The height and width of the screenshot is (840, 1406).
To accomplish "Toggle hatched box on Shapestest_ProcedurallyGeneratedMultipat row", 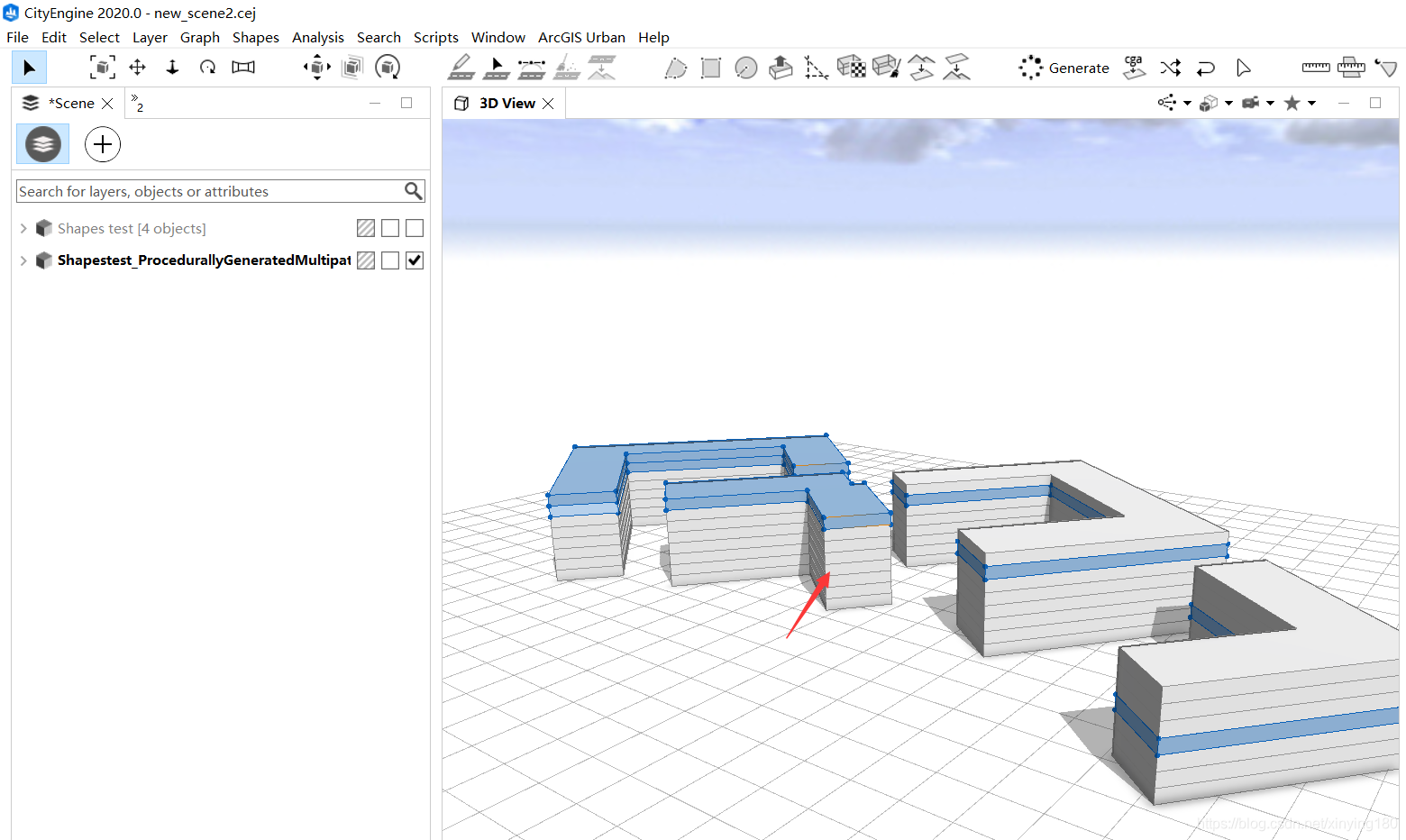I will pos(366,260).
